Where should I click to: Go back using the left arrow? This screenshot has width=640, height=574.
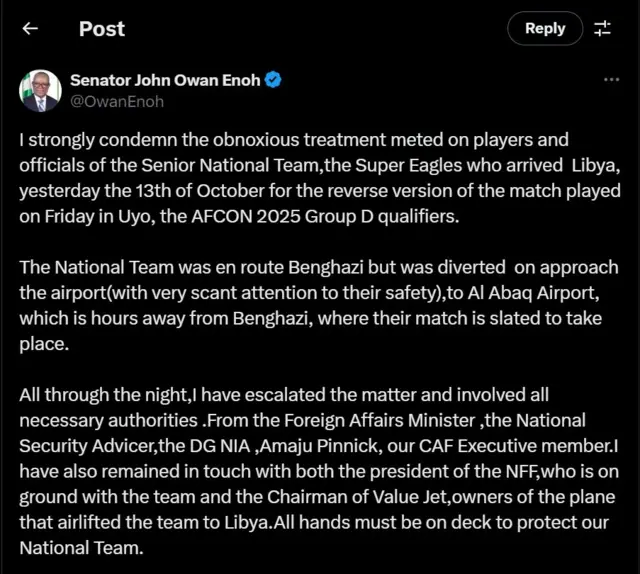pyautogui.click(x=30, y=29)
